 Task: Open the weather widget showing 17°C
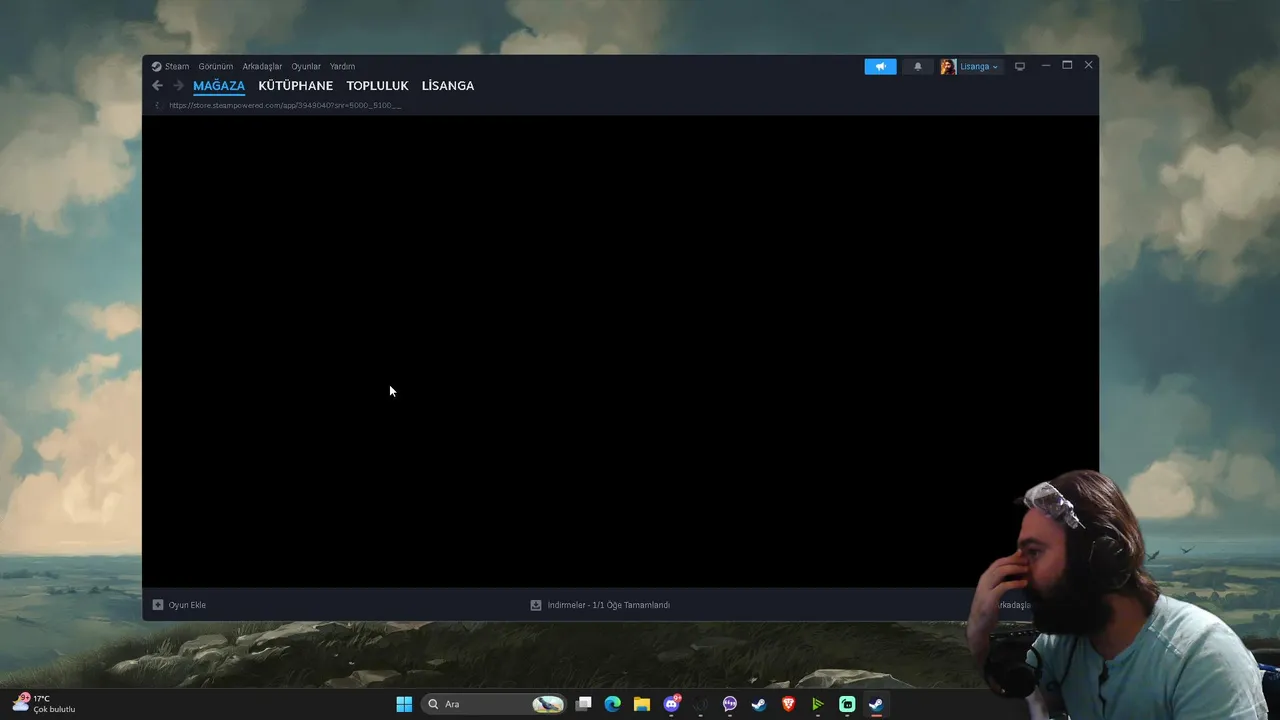[x=44, y=704]
